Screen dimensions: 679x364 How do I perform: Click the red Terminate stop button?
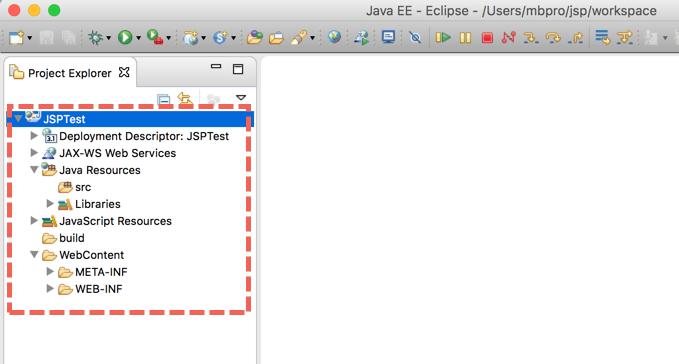pyautogui.click(x=487, y=38)
